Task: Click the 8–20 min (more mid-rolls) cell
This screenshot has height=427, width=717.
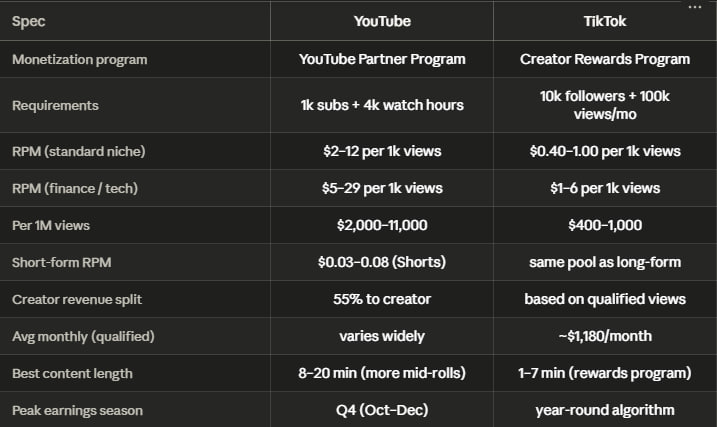Action: point(382,374)
